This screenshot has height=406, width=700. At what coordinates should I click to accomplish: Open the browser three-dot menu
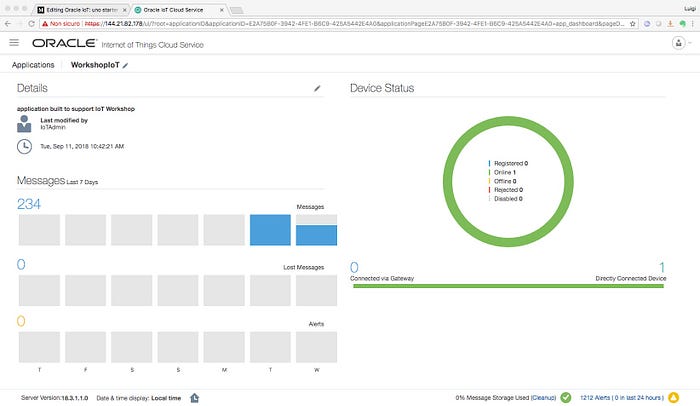[x=693, y=24]
